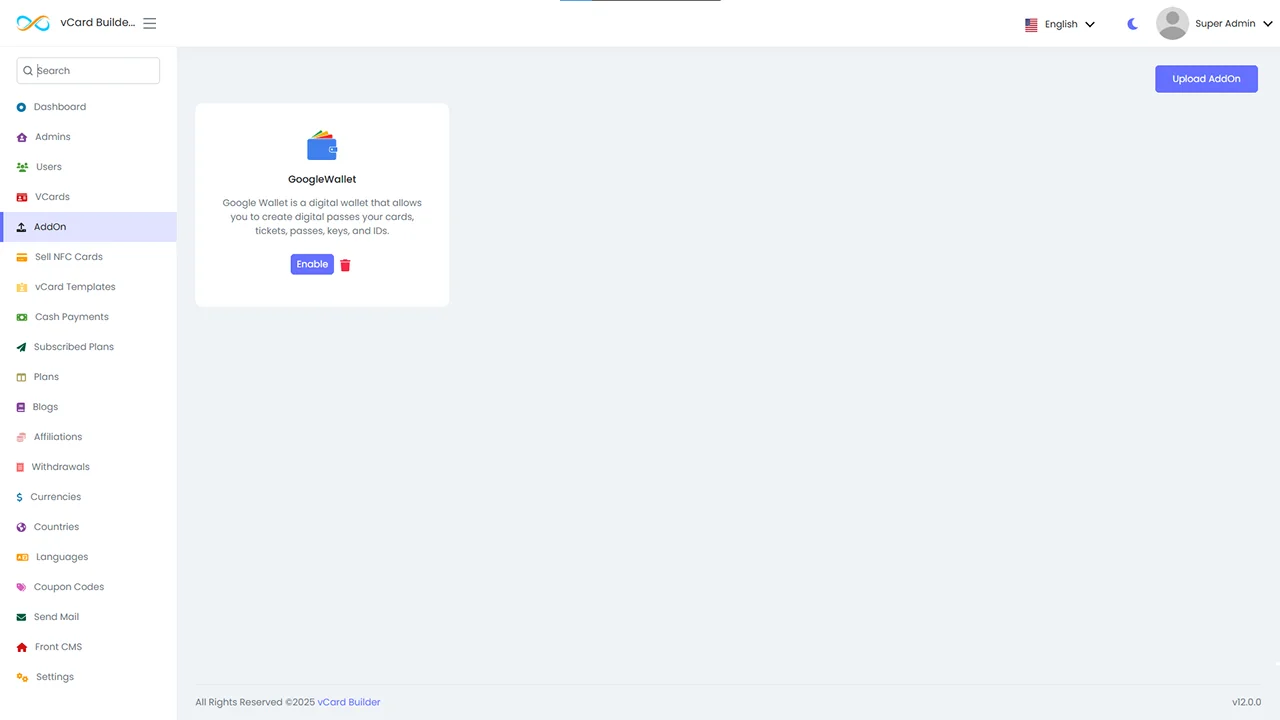The width and height of the screenshot is (1280, 720).
Task: Open the English language dropdown
Action: [x=1060, y=24]
